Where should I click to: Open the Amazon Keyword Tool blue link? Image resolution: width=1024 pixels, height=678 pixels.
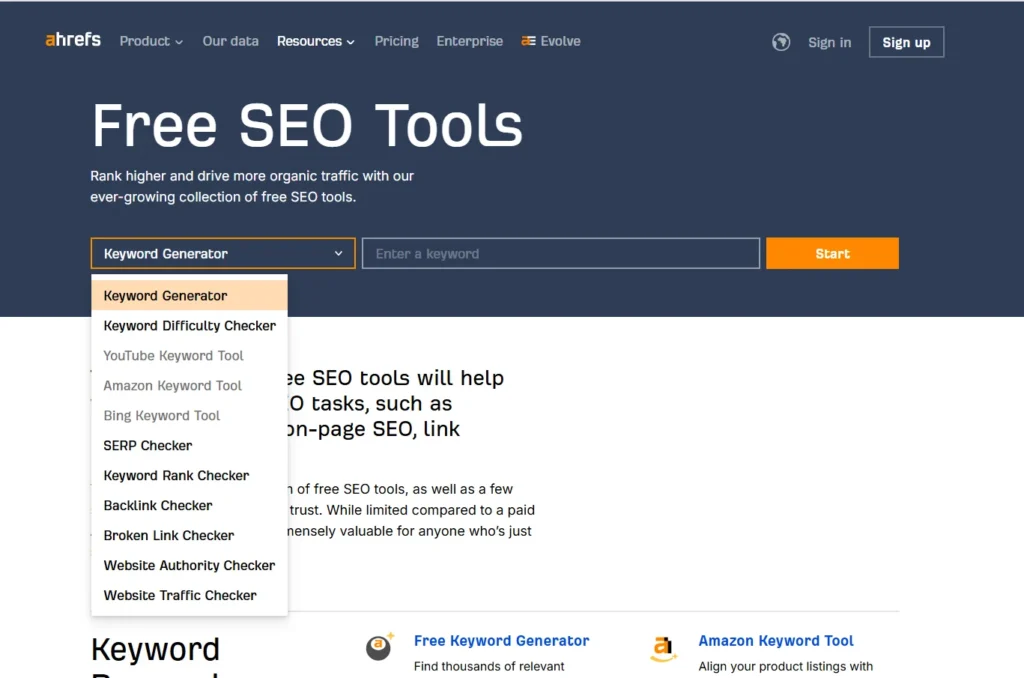point(776,641)
